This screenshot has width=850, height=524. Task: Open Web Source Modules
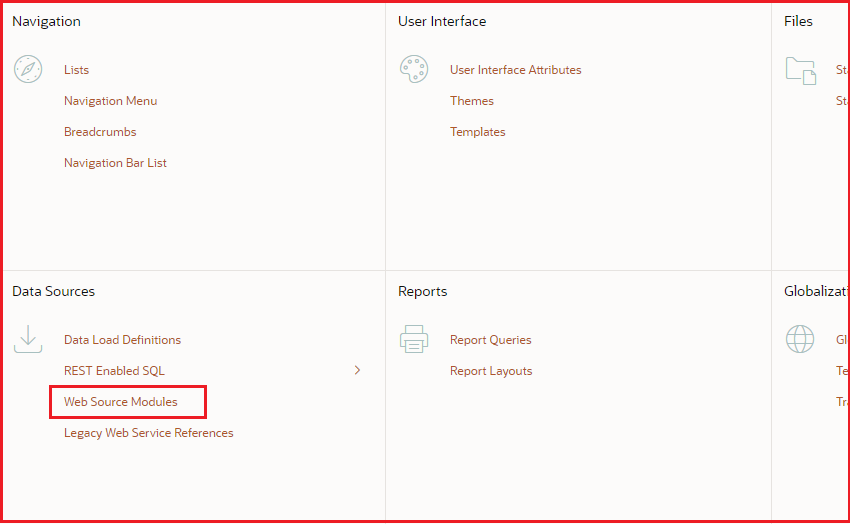click(x=121, y=402)
